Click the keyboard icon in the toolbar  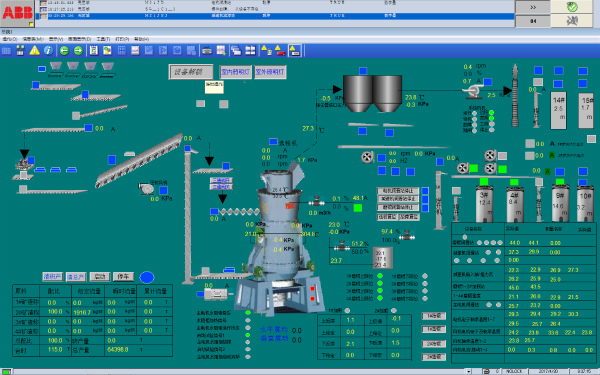(x=207, y=51)
